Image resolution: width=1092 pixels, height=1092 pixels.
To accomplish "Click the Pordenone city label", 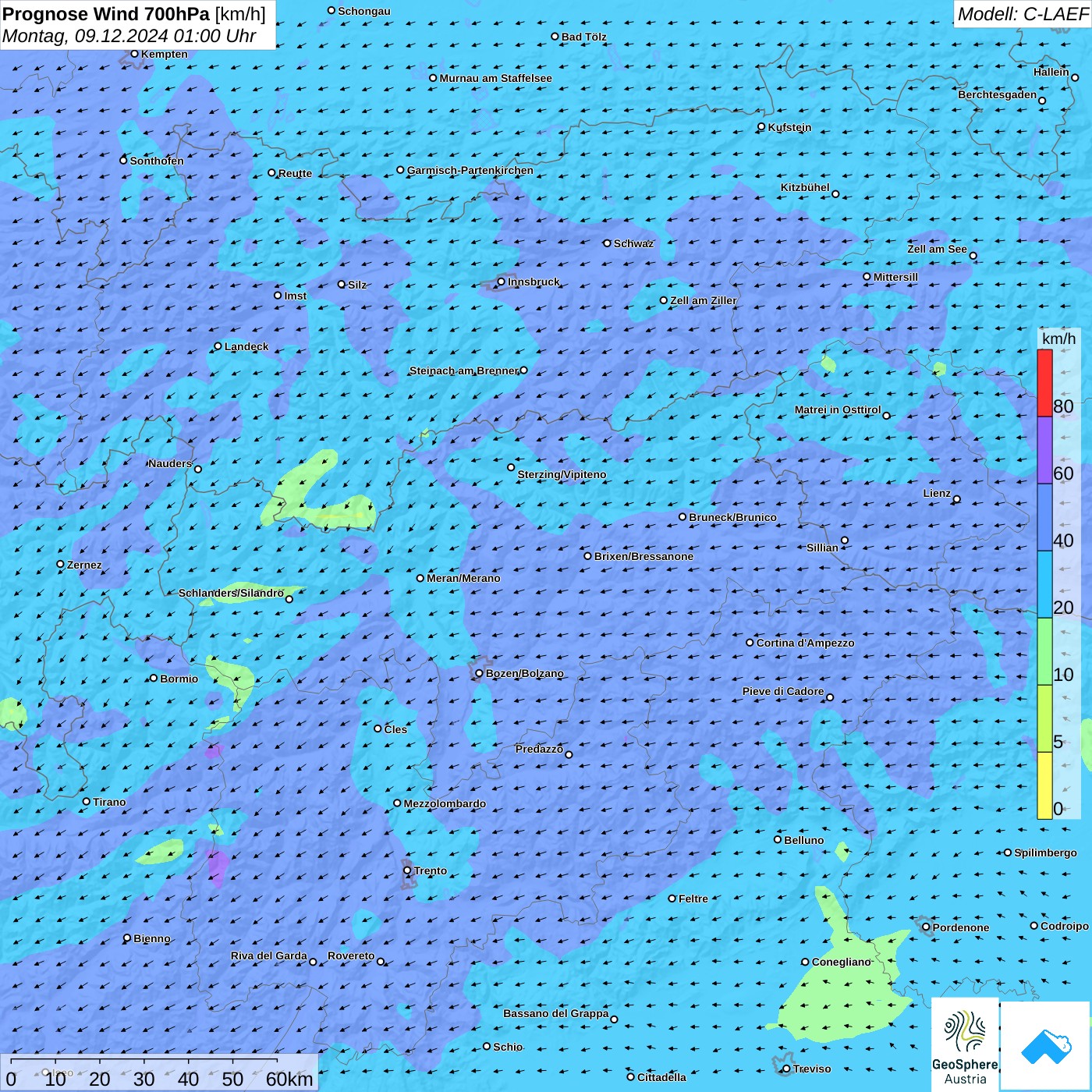I will pos(961,927).
